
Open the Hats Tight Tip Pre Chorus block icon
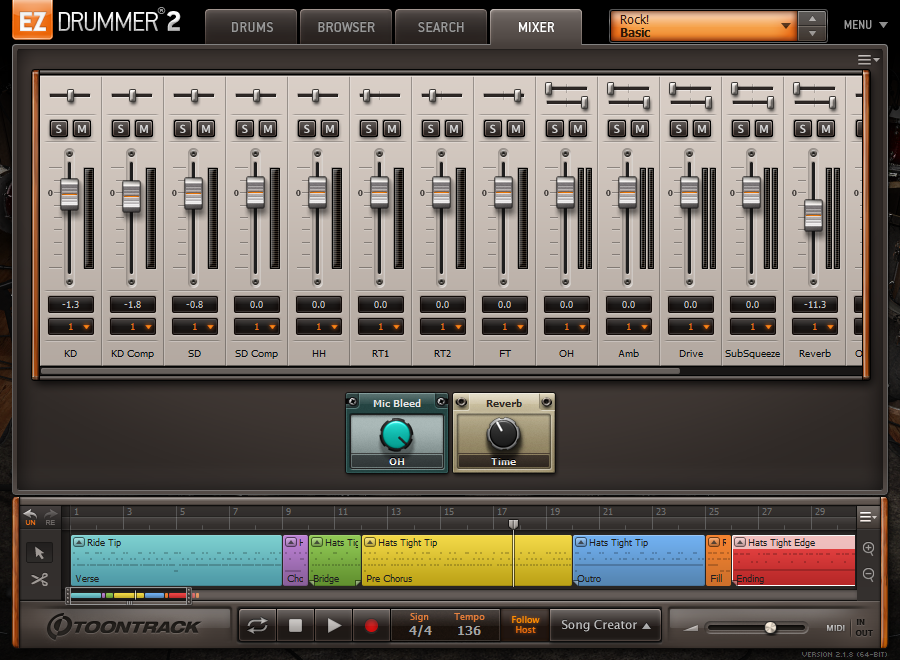pos(370,542)
